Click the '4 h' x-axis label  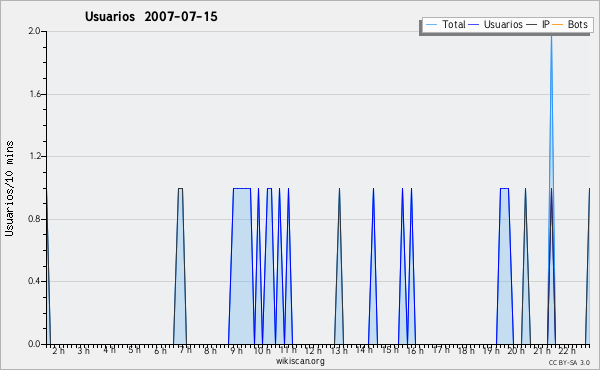(x=109, y=350)
